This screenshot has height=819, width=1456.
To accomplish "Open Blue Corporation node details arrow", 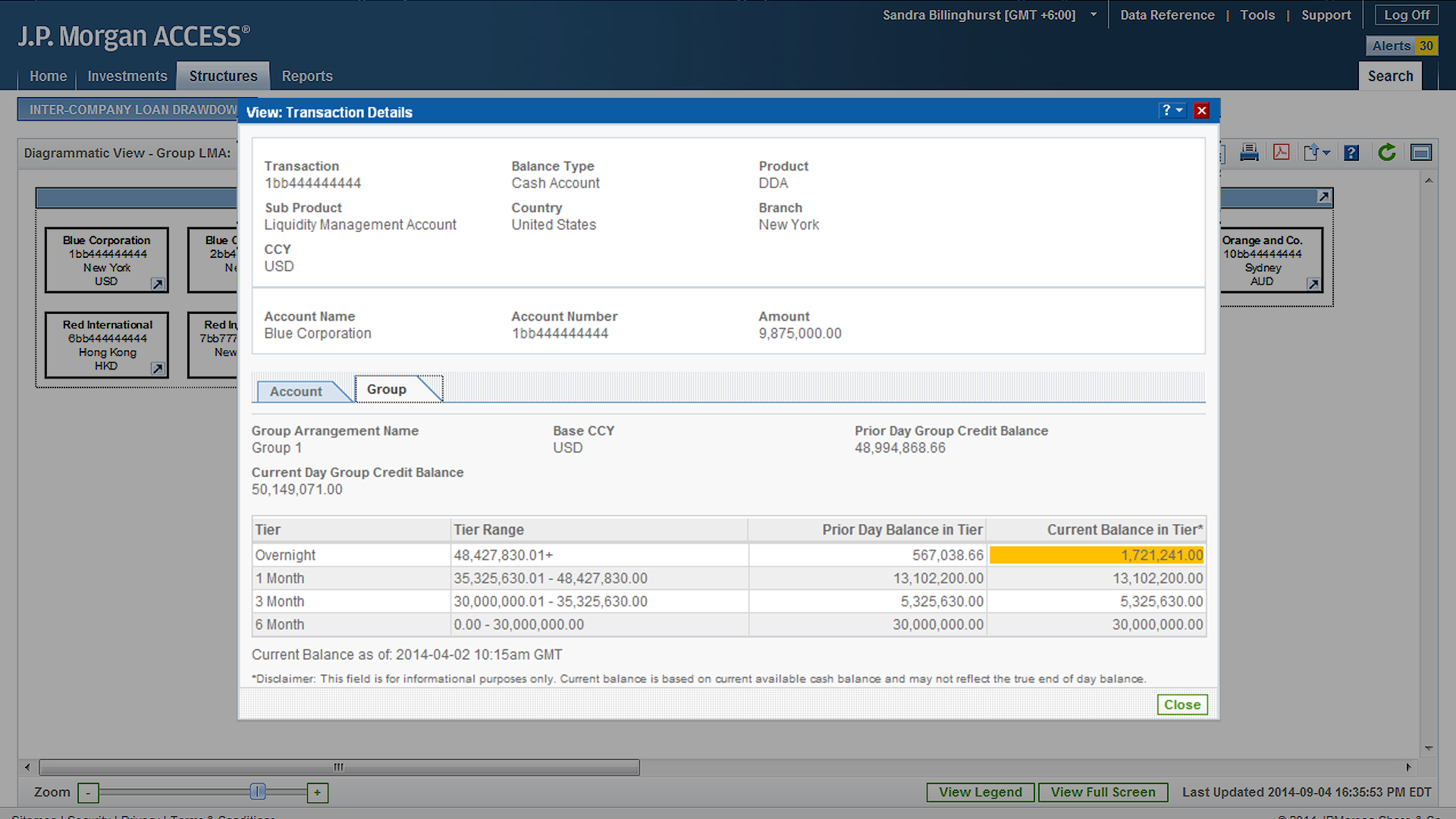I will pos(158,284).
